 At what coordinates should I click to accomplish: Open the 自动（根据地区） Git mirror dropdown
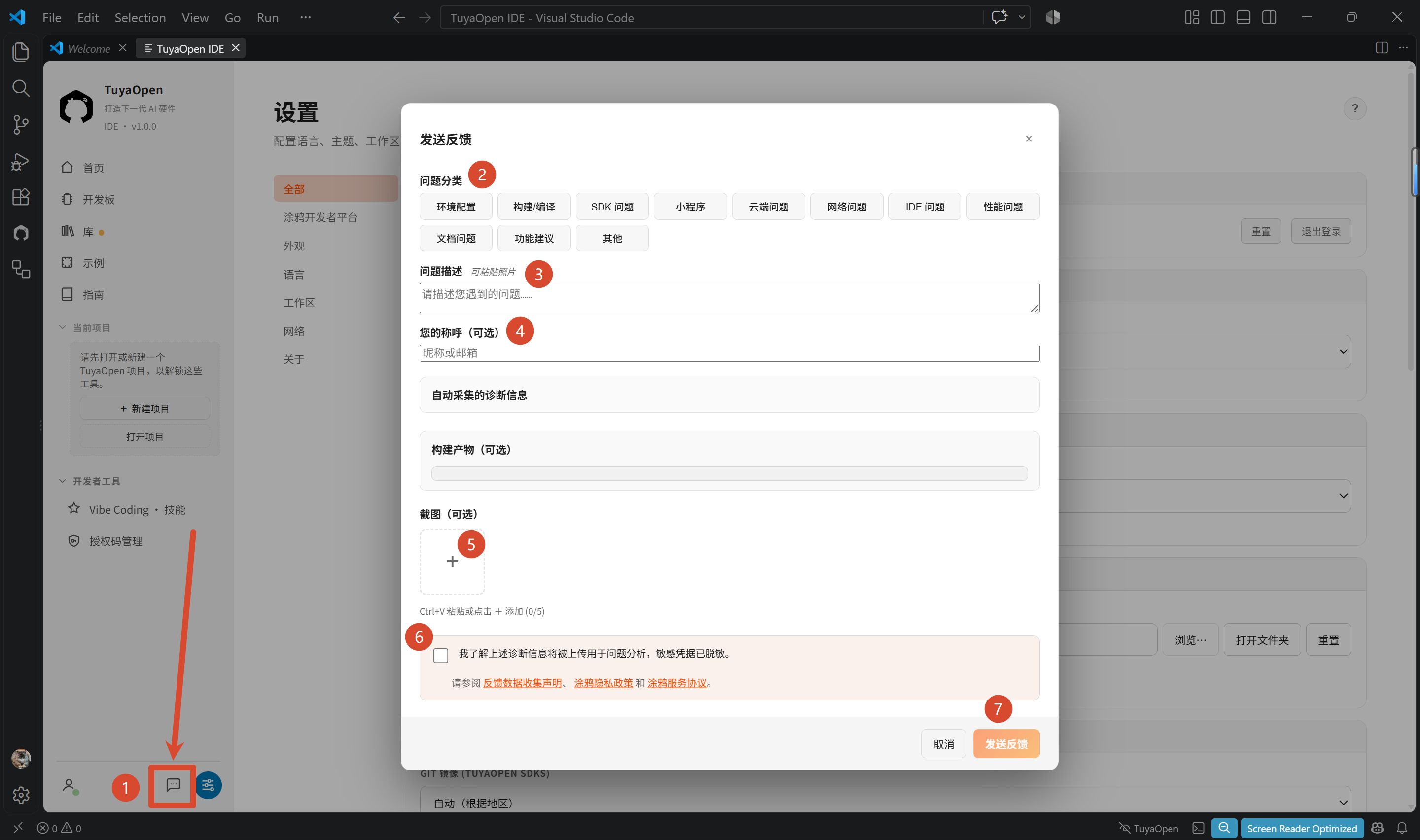tap(885, 802)
